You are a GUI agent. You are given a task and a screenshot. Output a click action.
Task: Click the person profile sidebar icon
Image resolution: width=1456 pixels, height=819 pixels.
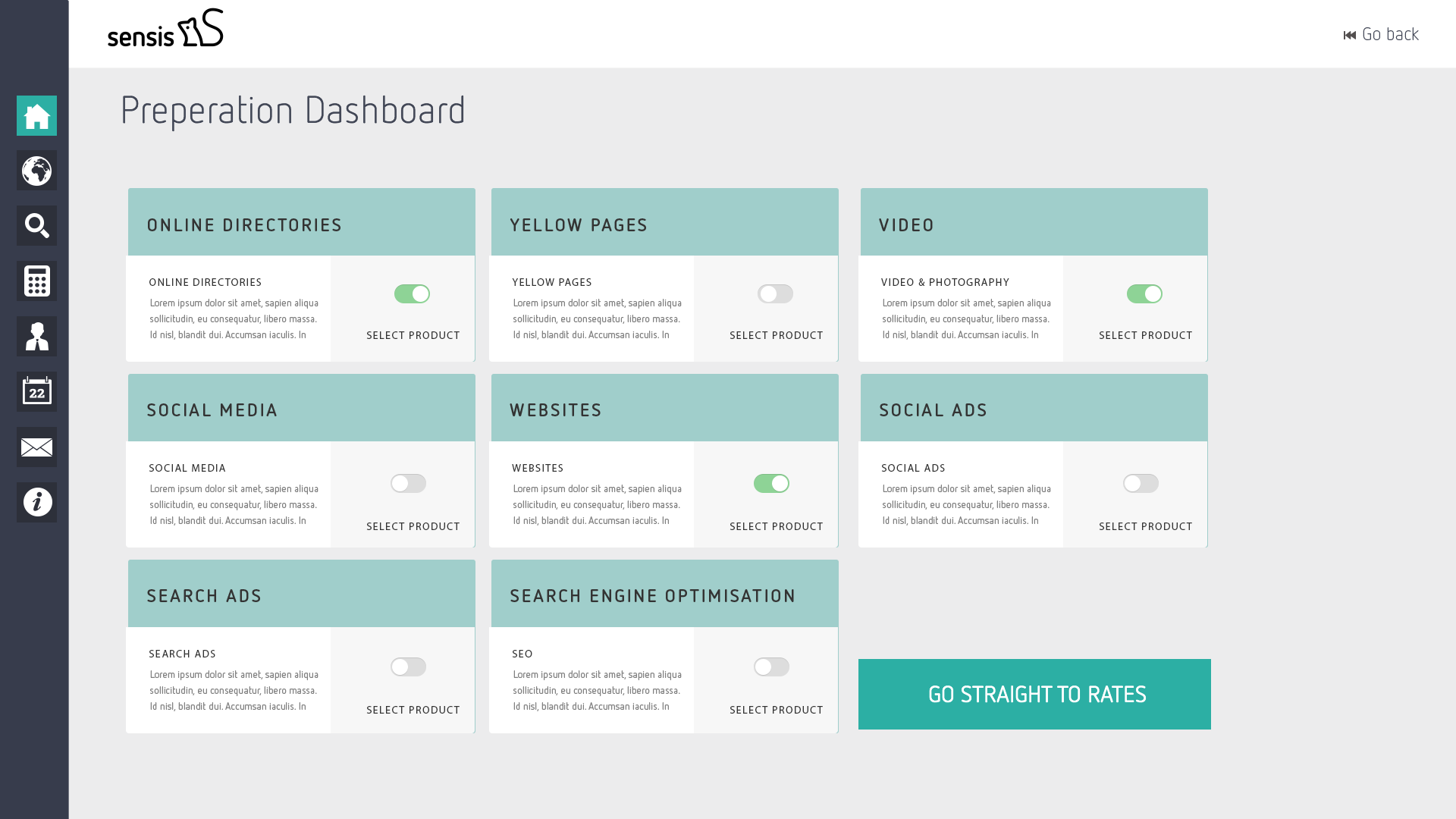coord(36,337)
